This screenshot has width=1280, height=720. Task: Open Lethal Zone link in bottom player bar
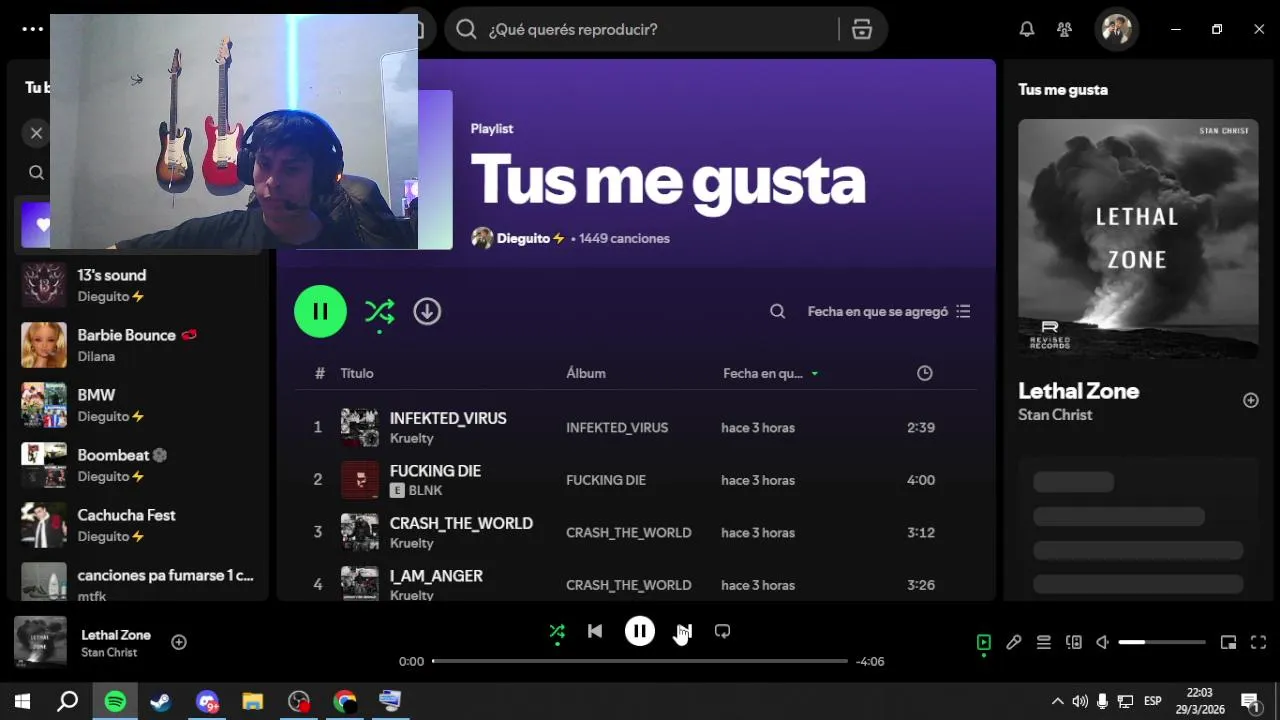tap(116, 635)
